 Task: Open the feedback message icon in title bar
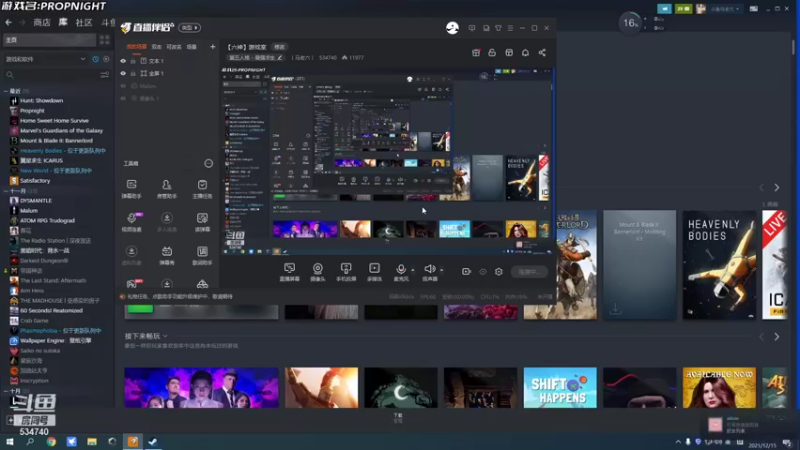click(472, 28)
